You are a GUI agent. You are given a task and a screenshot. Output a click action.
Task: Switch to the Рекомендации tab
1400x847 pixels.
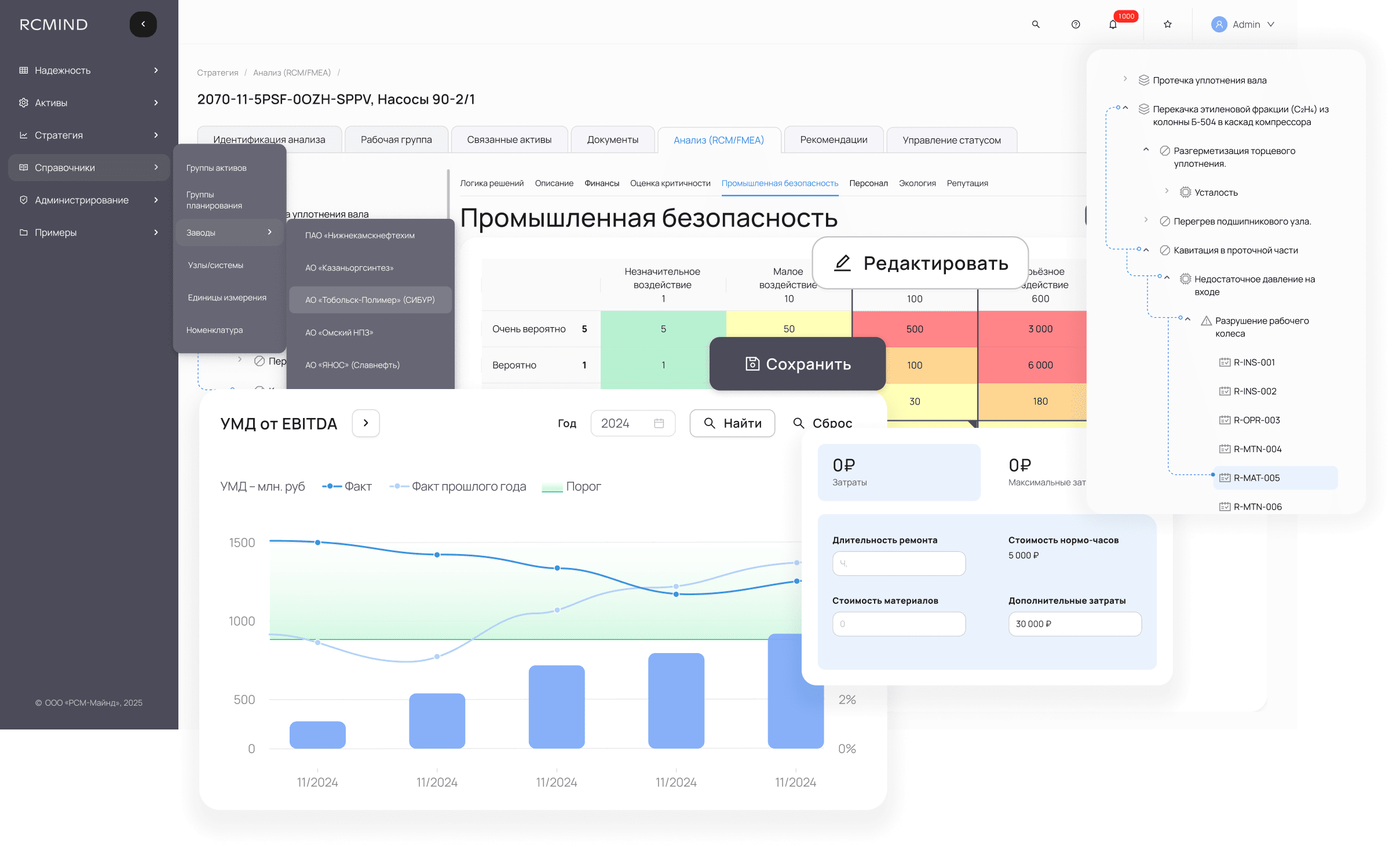pyautogui.click(x=833, y=140)
